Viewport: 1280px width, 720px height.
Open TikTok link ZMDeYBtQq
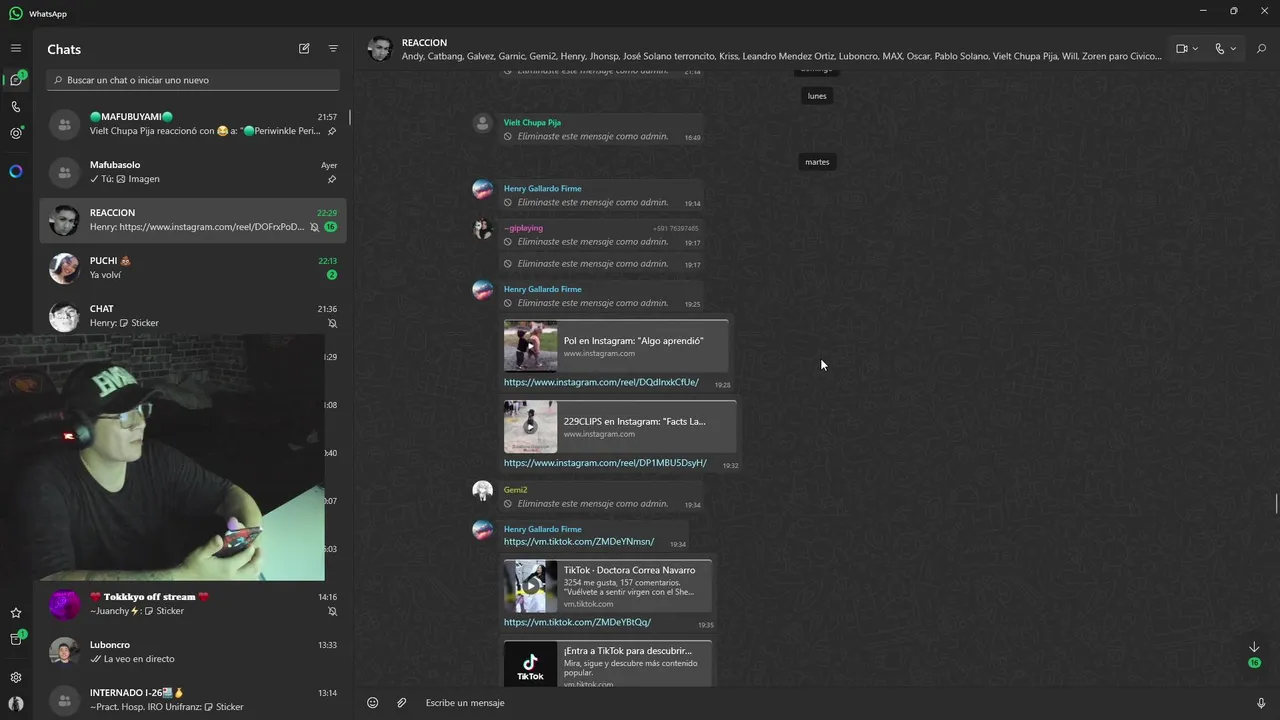coord(577,622)
